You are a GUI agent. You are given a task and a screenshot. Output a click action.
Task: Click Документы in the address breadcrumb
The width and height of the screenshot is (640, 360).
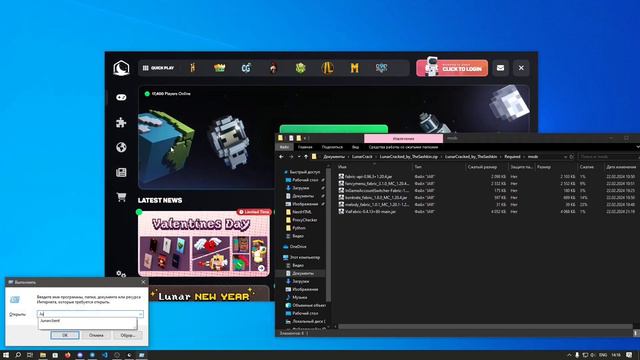click(x=334, y=157)
